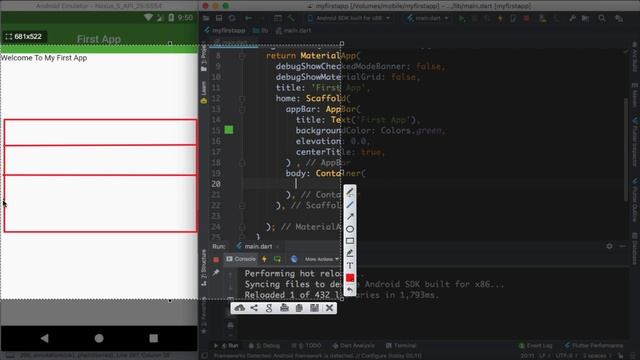This screenshot has height=360, width=640.
Task: Tap the emulator Back navigation button
Action: (45, 338)
